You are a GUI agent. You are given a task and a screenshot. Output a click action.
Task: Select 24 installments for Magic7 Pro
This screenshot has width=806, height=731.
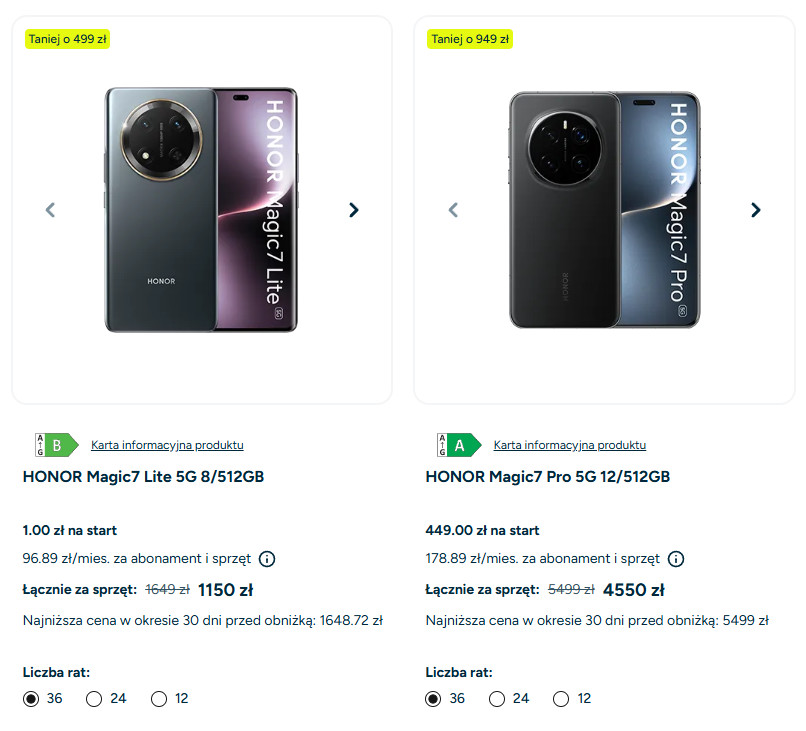point(497,699)
